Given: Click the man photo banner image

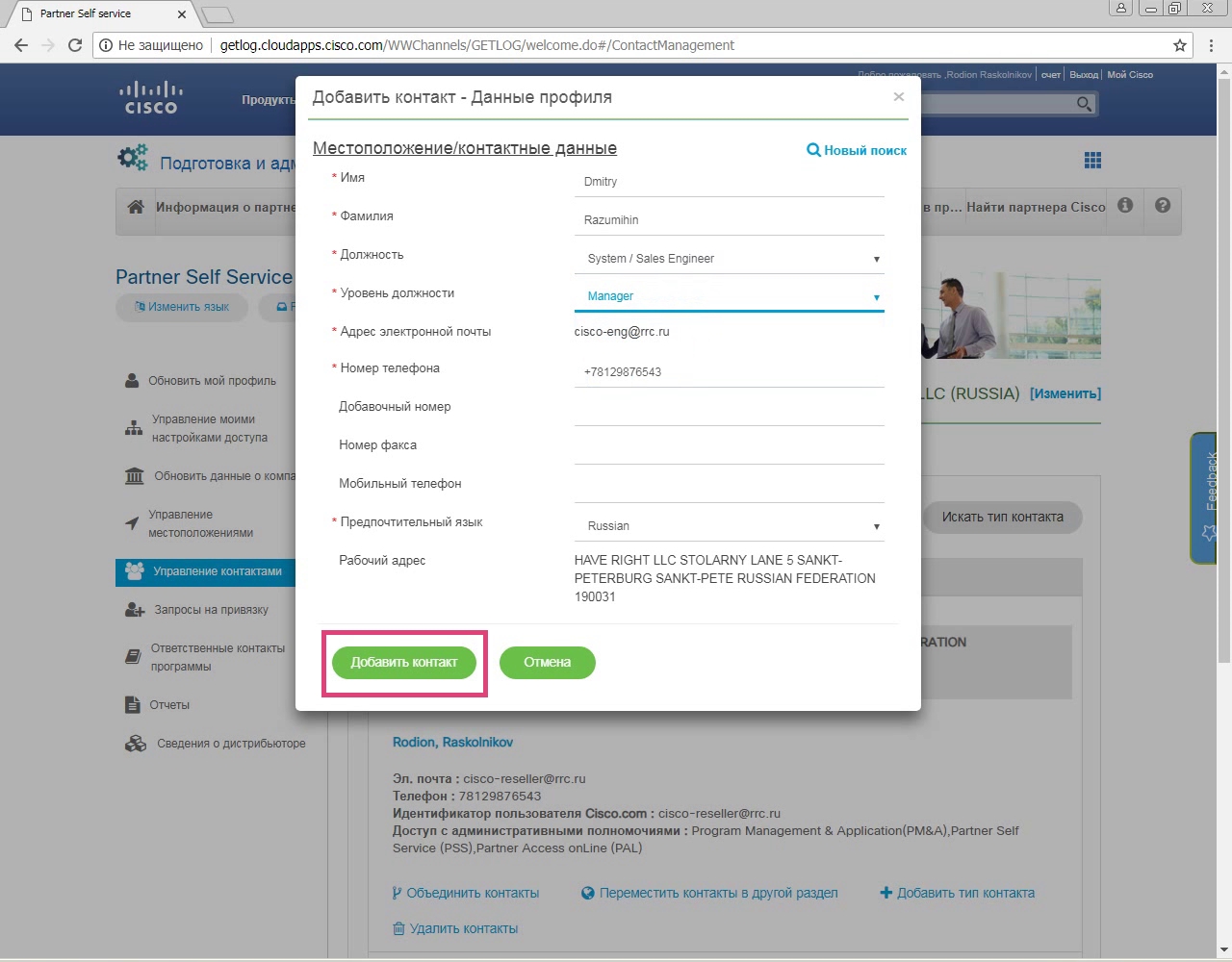Looking at the screenshot, I should [1011, 317].
